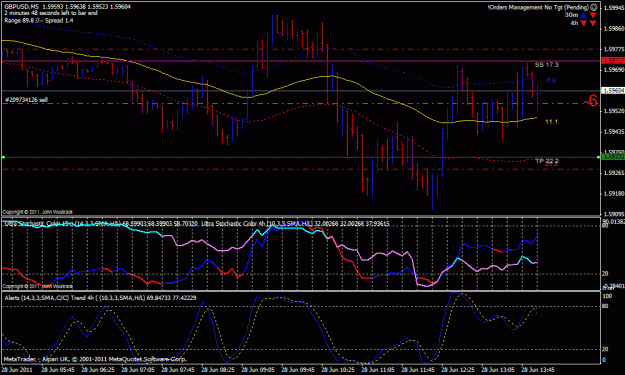The height and width of the screenshot is (375, 625).
Task: Click the yellow '11.1' value label
Action: (551, 122)
